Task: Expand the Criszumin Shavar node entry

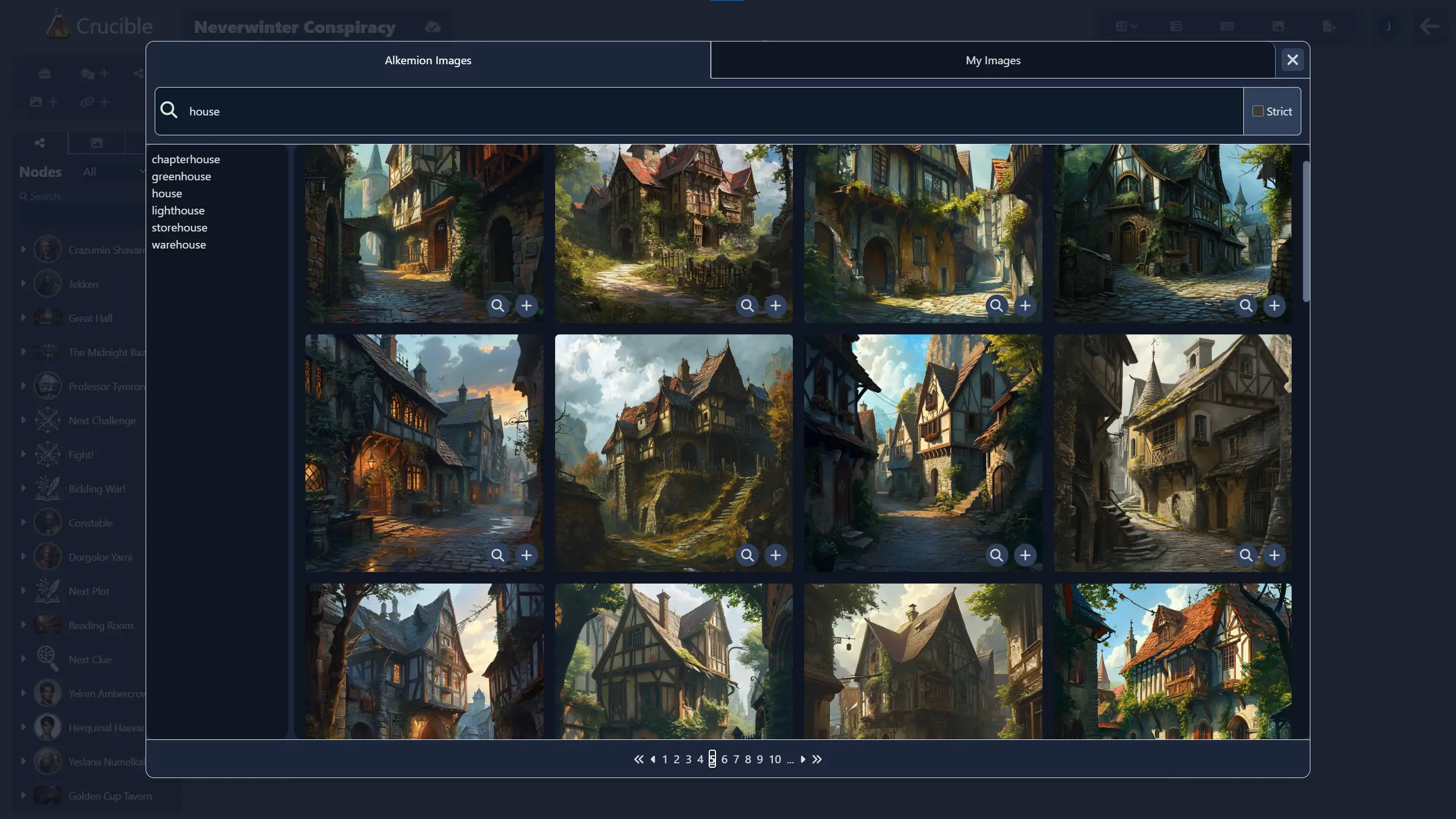Action: [x=22, y=249]
